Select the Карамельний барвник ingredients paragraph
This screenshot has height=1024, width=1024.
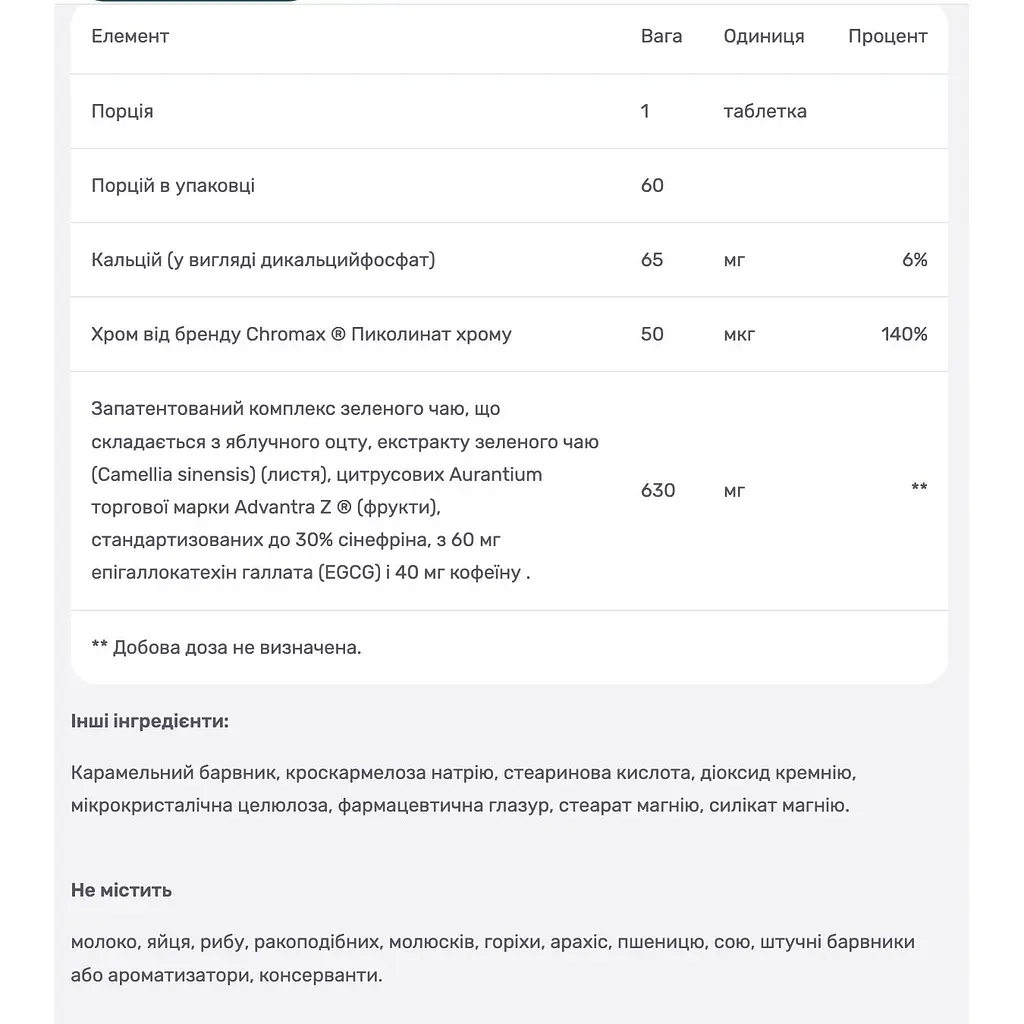[463, 789]
